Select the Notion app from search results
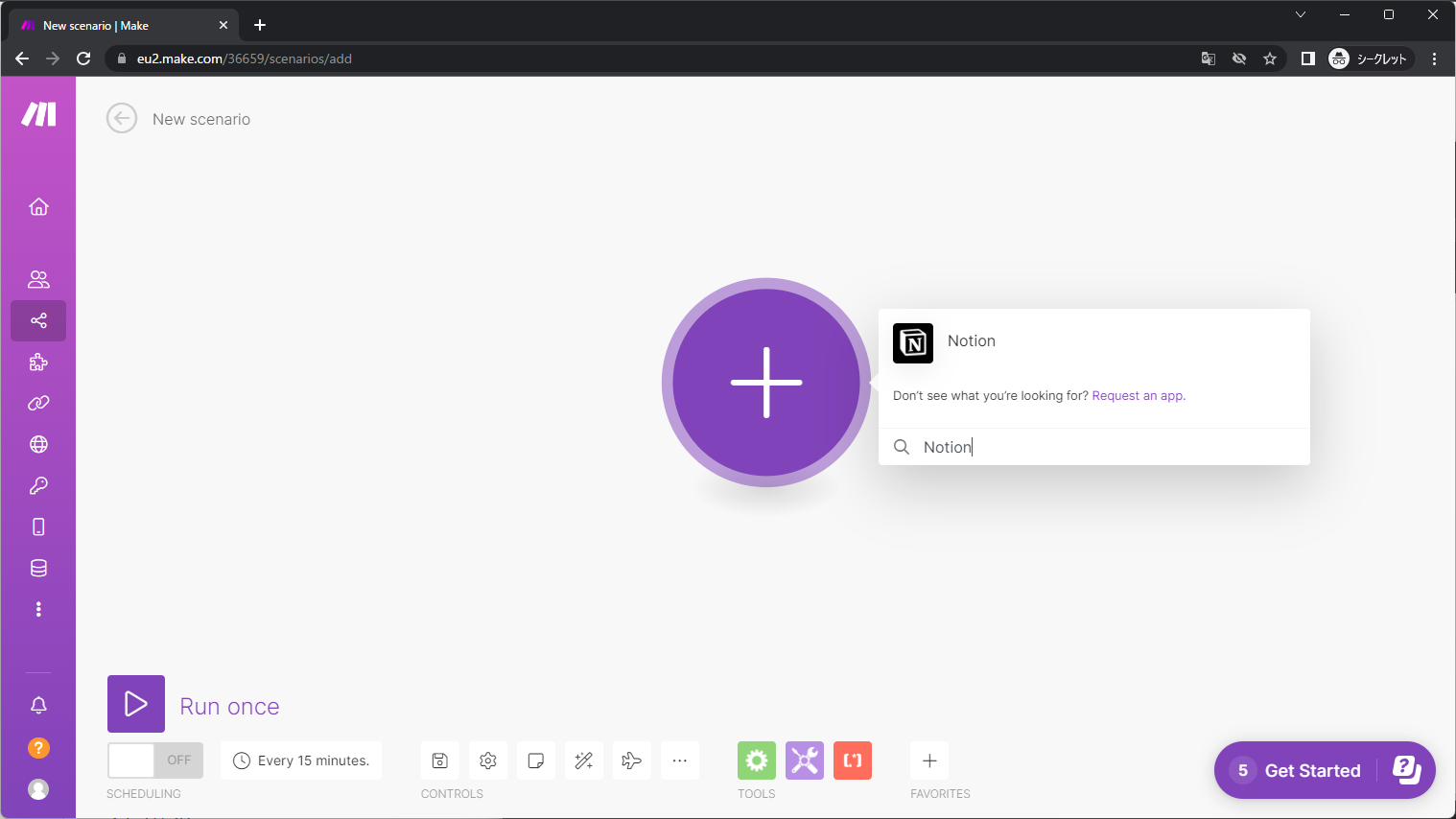This screenshot has width=1456, height=819. coord(1094,342)
